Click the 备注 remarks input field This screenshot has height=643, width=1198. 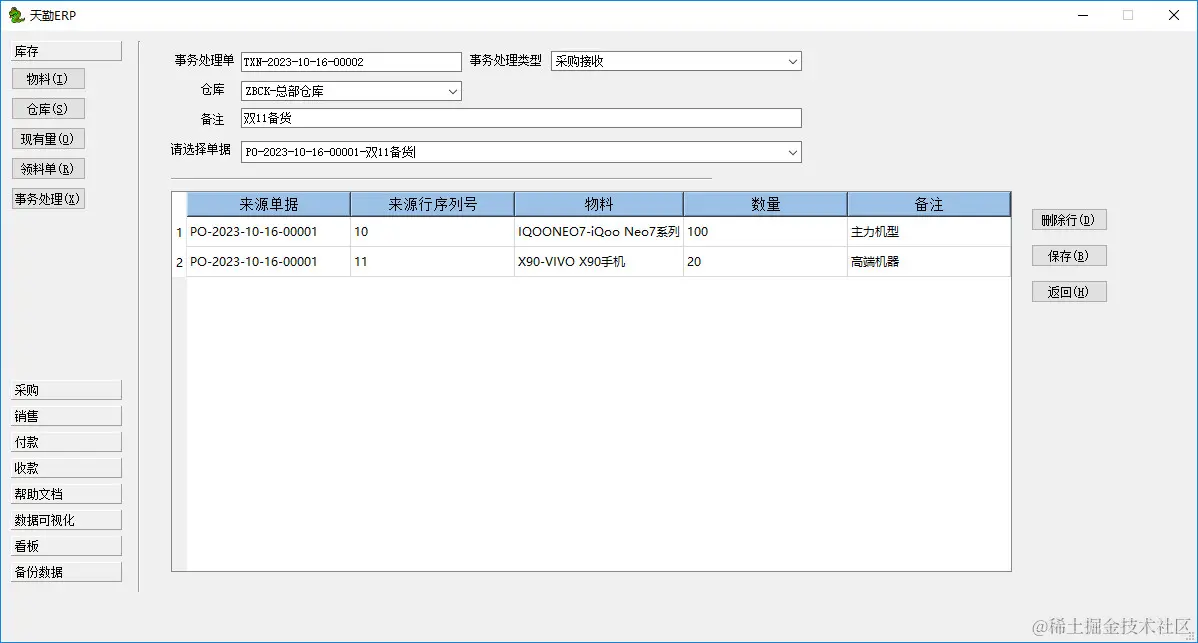[520, 117]
